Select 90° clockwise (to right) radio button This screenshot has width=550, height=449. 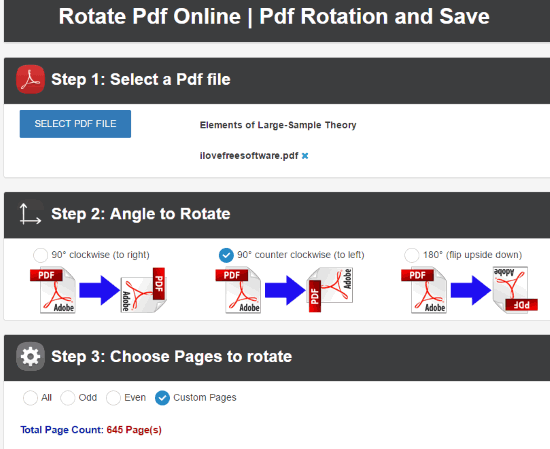point(40,255)
